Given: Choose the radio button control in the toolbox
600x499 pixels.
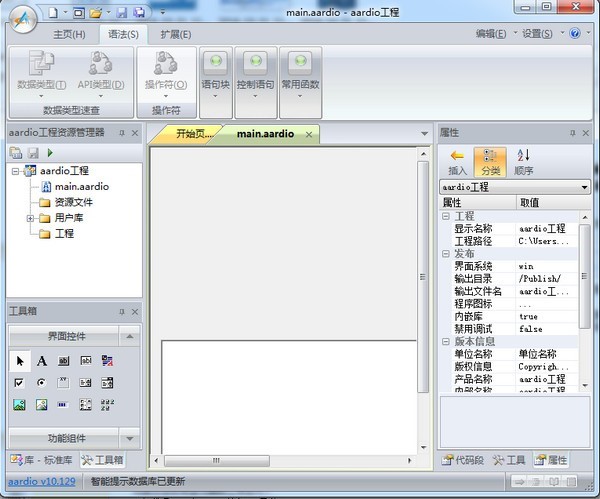Looking at the screenshot, I should [x=42, y=383].
